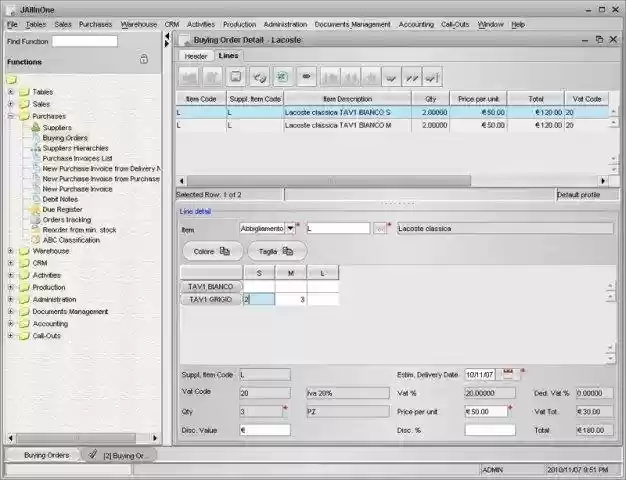The image size is (626, 480).
Task: Click the TAV1 GRIGIO size M cell
Action: click(x=291, y=300)
